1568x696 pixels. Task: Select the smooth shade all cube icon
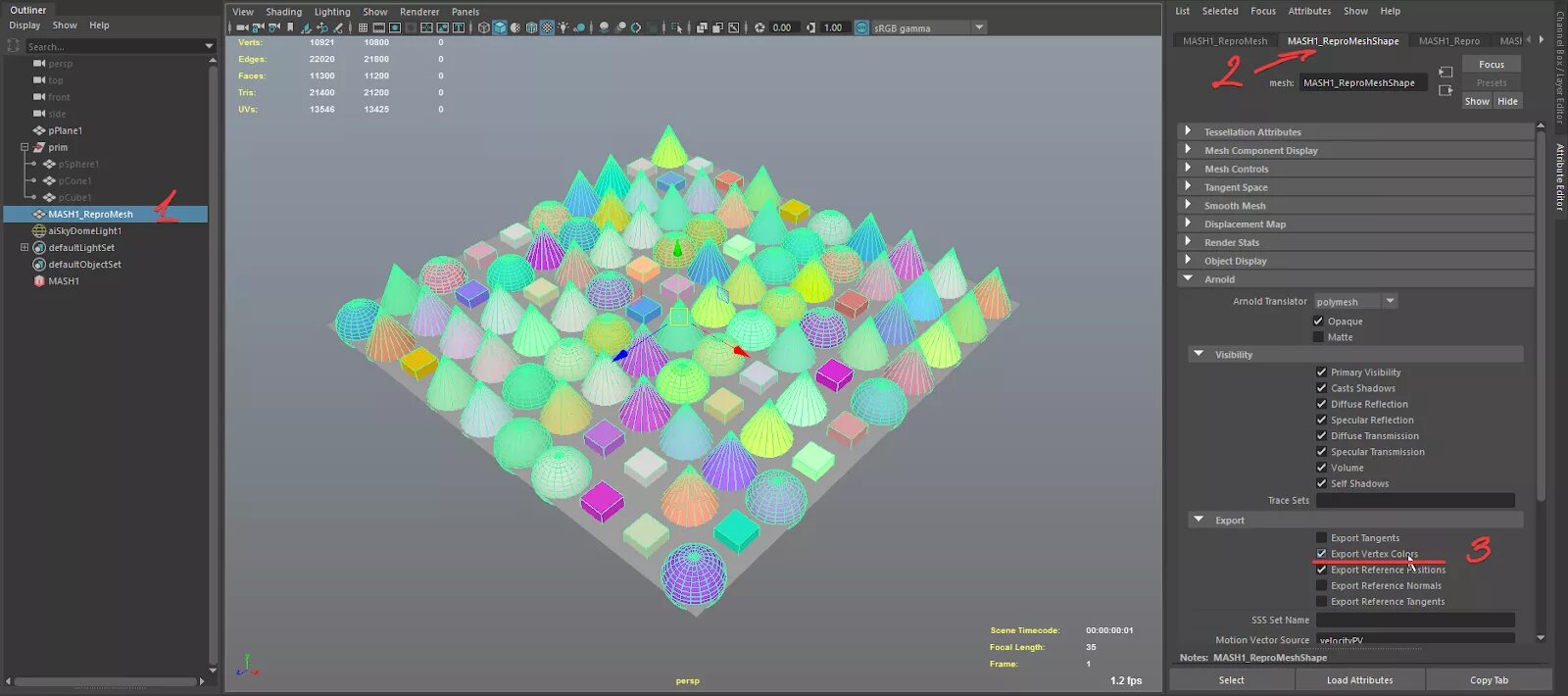(x=500, y=27)
